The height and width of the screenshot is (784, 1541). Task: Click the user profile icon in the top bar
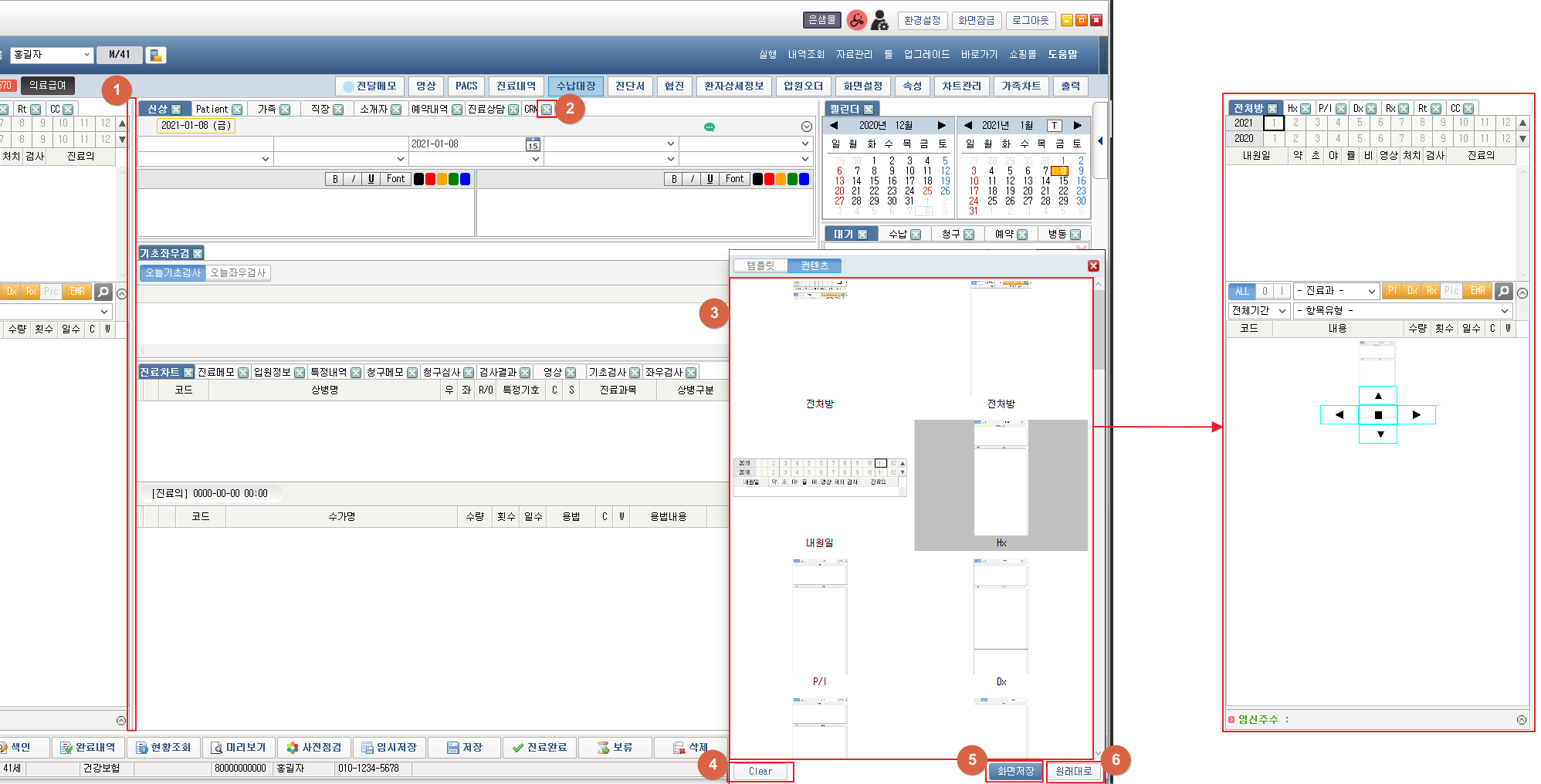click(879, 21)
